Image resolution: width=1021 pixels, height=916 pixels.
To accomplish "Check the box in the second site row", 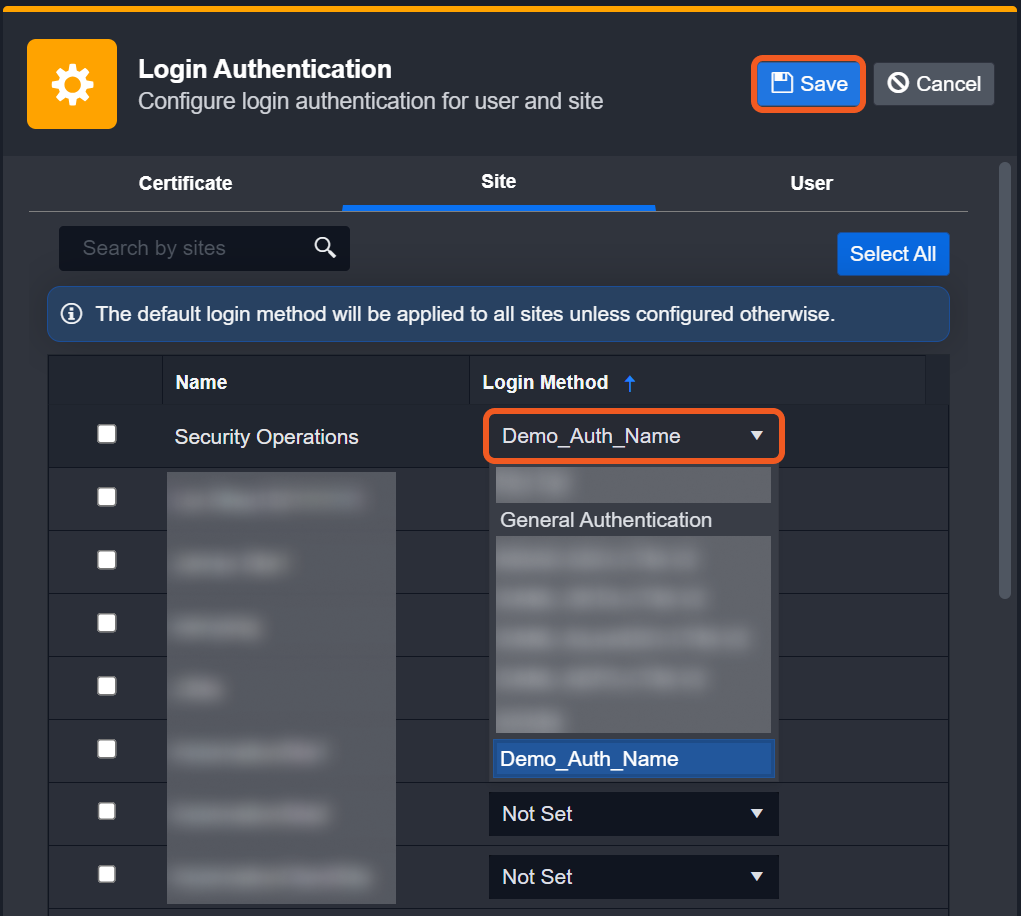I will pyautogui.click(x=107, y=497).
